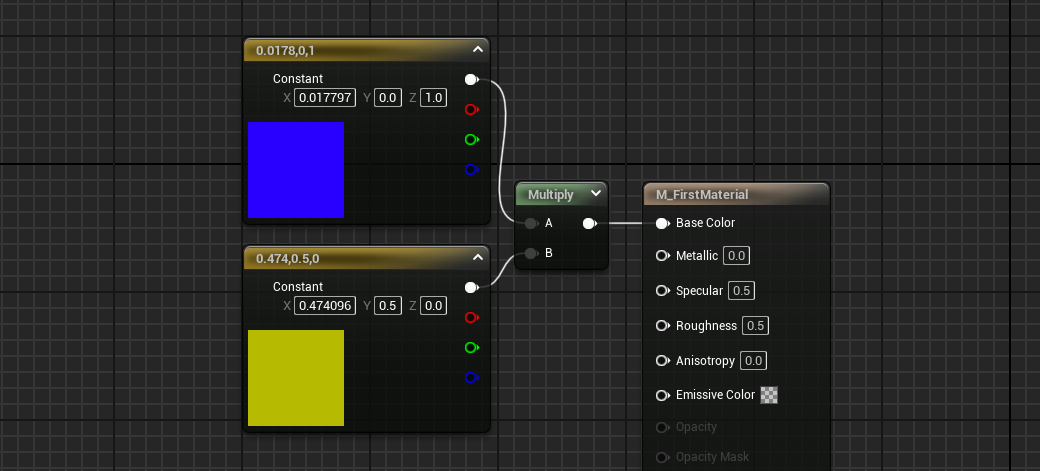Click input pin A on the Multiply node
The width and height of the screenshot is (1040, 471).
point(531,224)
